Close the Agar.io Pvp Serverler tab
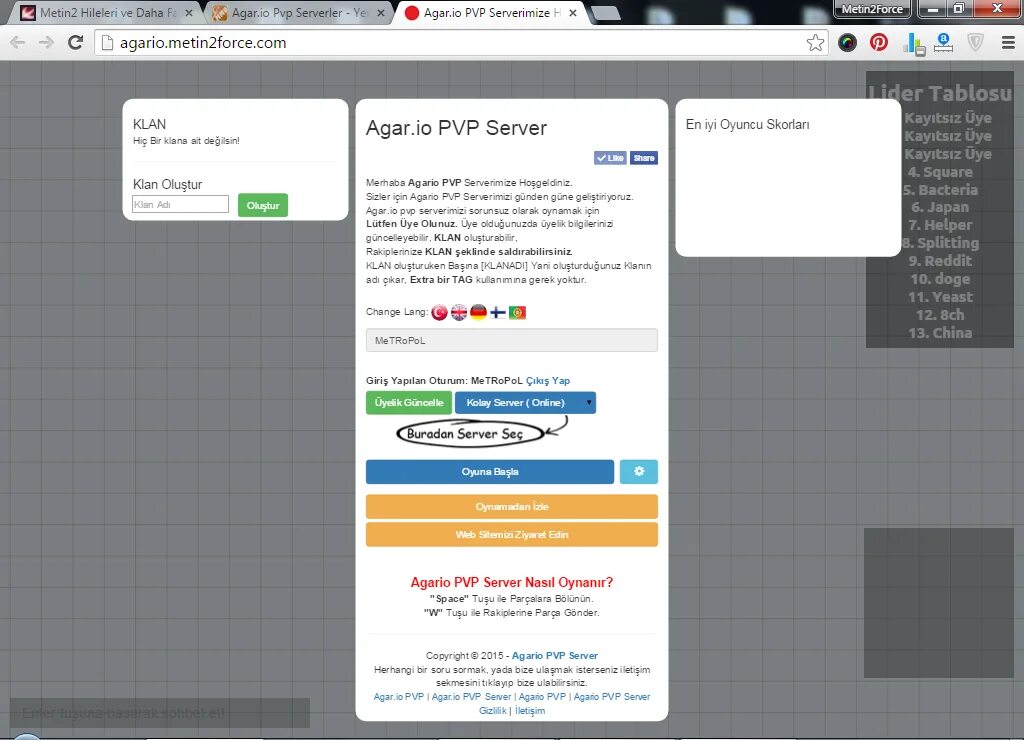This screenshot has height=740, width=1024. click(381, 12)
